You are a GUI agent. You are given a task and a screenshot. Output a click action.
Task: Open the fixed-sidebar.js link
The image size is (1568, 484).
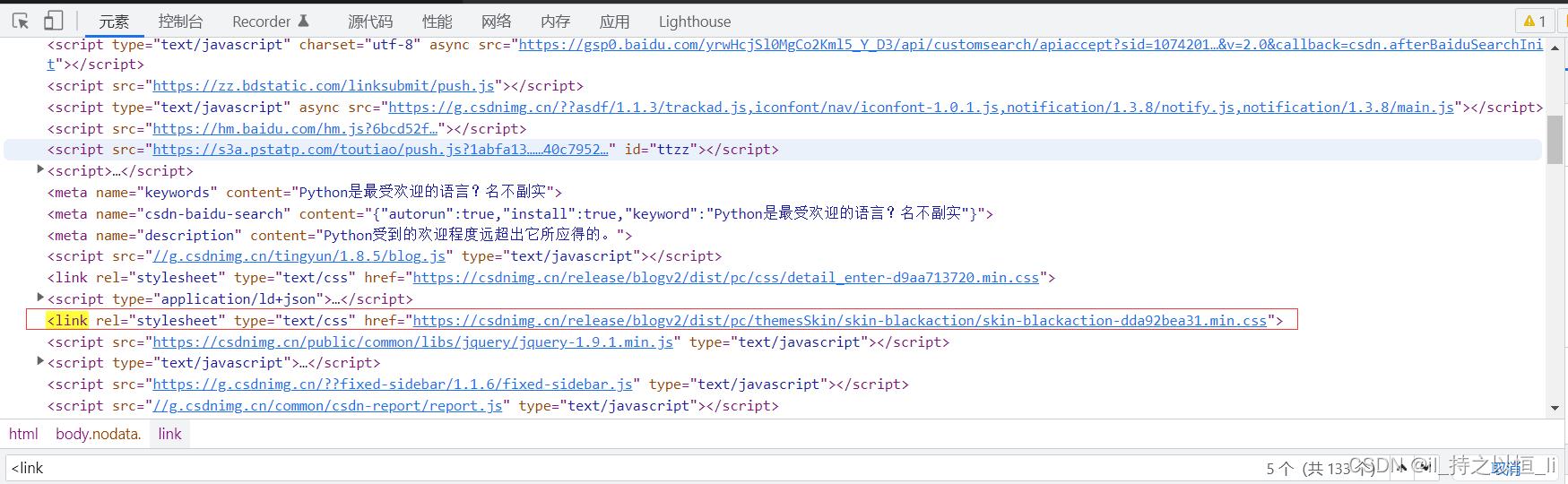click(x=393, y=385)
